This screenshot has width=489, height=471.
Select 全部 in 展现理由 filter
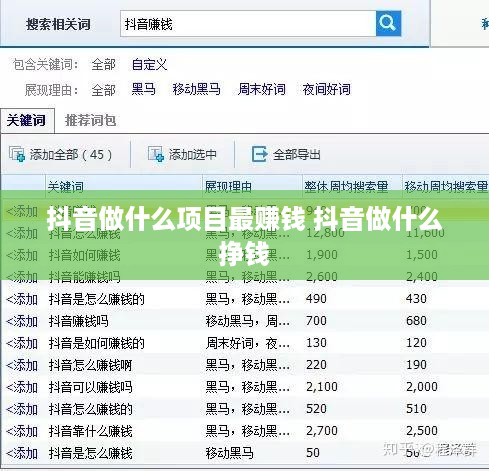click(x=104, y=90)
